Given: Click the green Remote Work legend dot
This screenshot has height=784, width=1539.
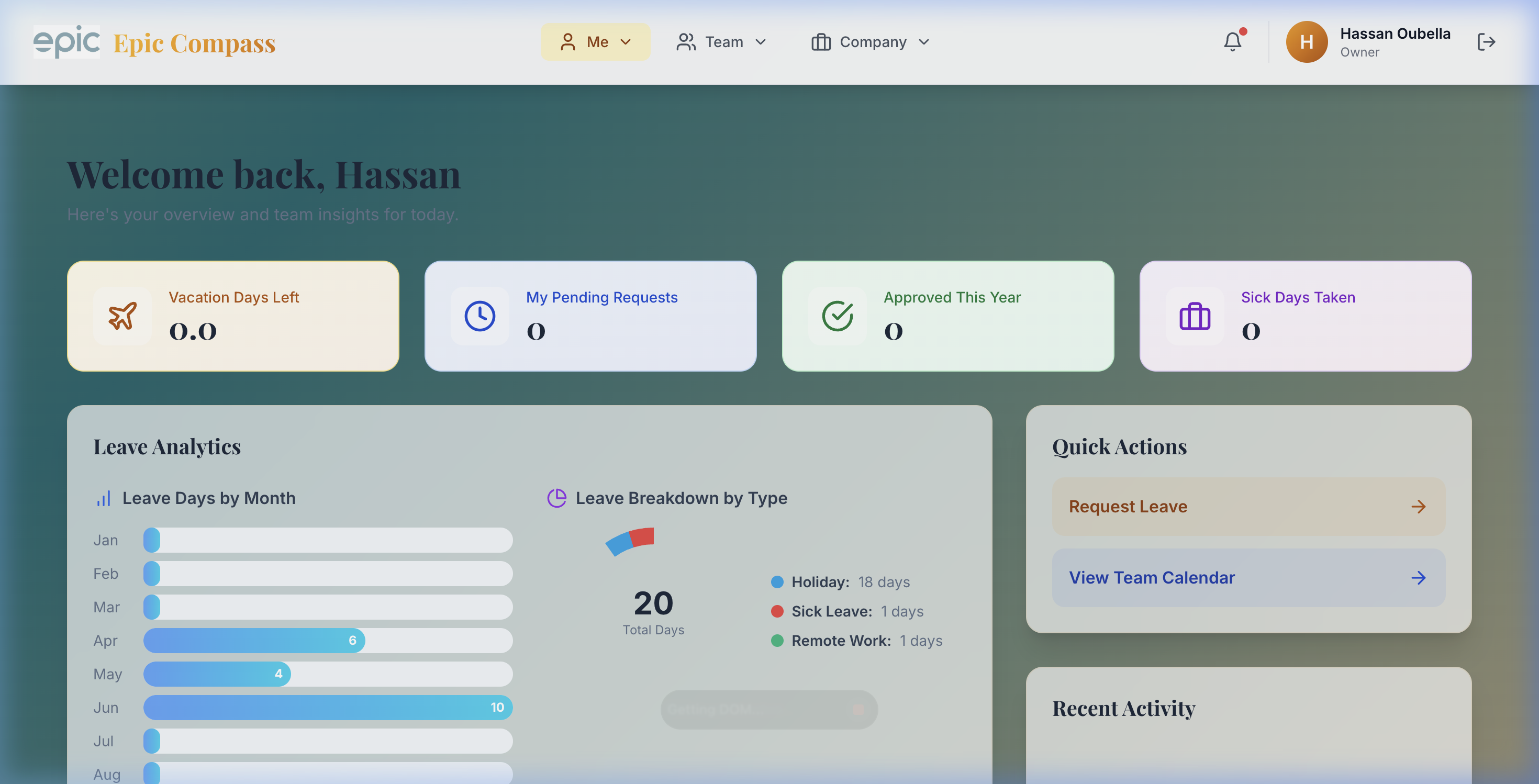Looking at the screenshot, I should click(x=777, y=641).
